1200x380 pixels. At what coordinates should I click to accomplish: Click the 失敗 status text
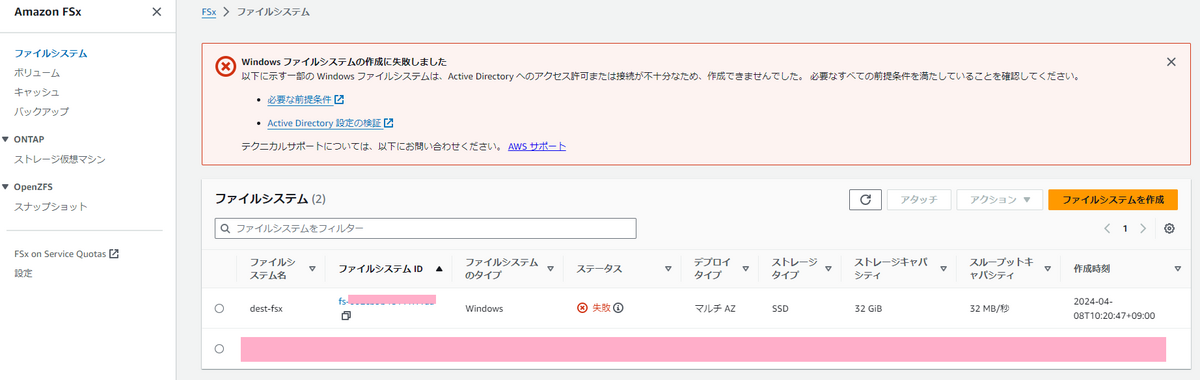click(601, 308)
